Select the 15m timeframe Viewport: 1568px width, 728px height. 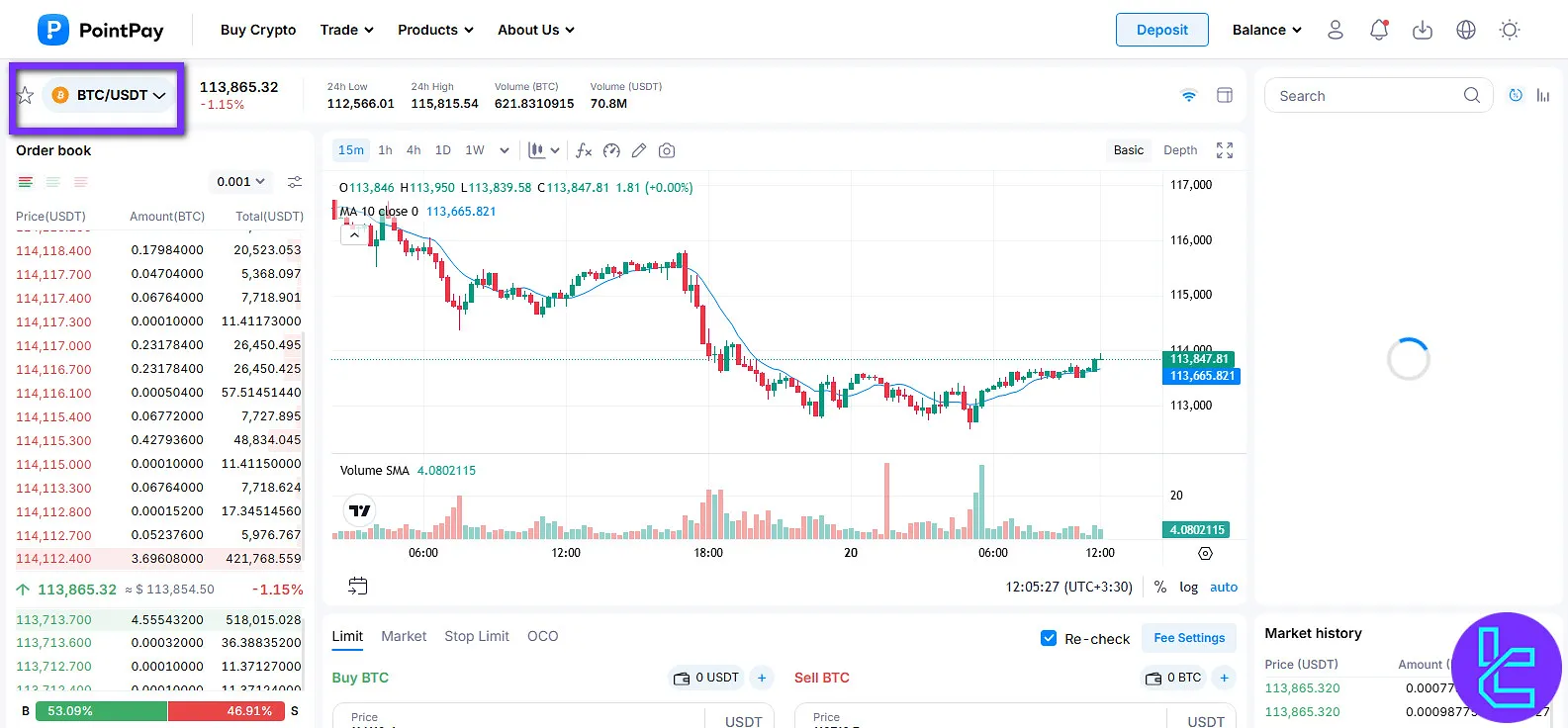(x=351, y=150)
